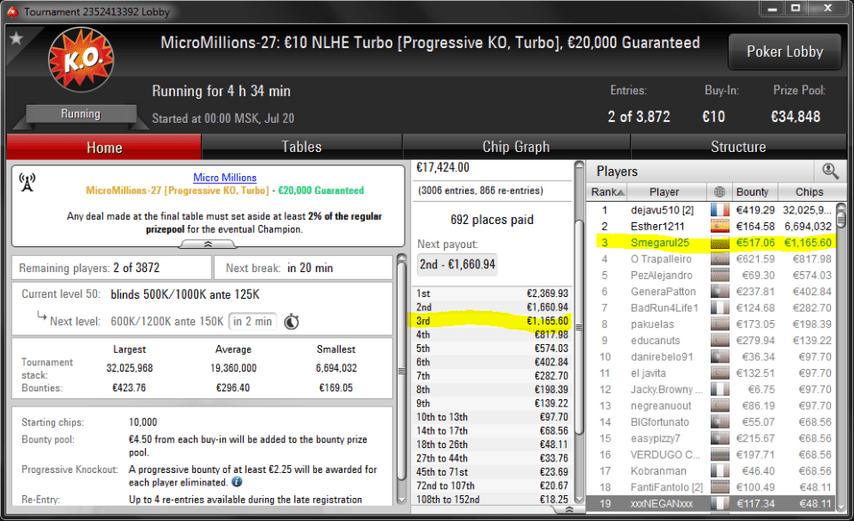The width and height of the screenshot is (854, 521).
Task: Open the Chip Graph tab
Action: [x=516, y=147]
